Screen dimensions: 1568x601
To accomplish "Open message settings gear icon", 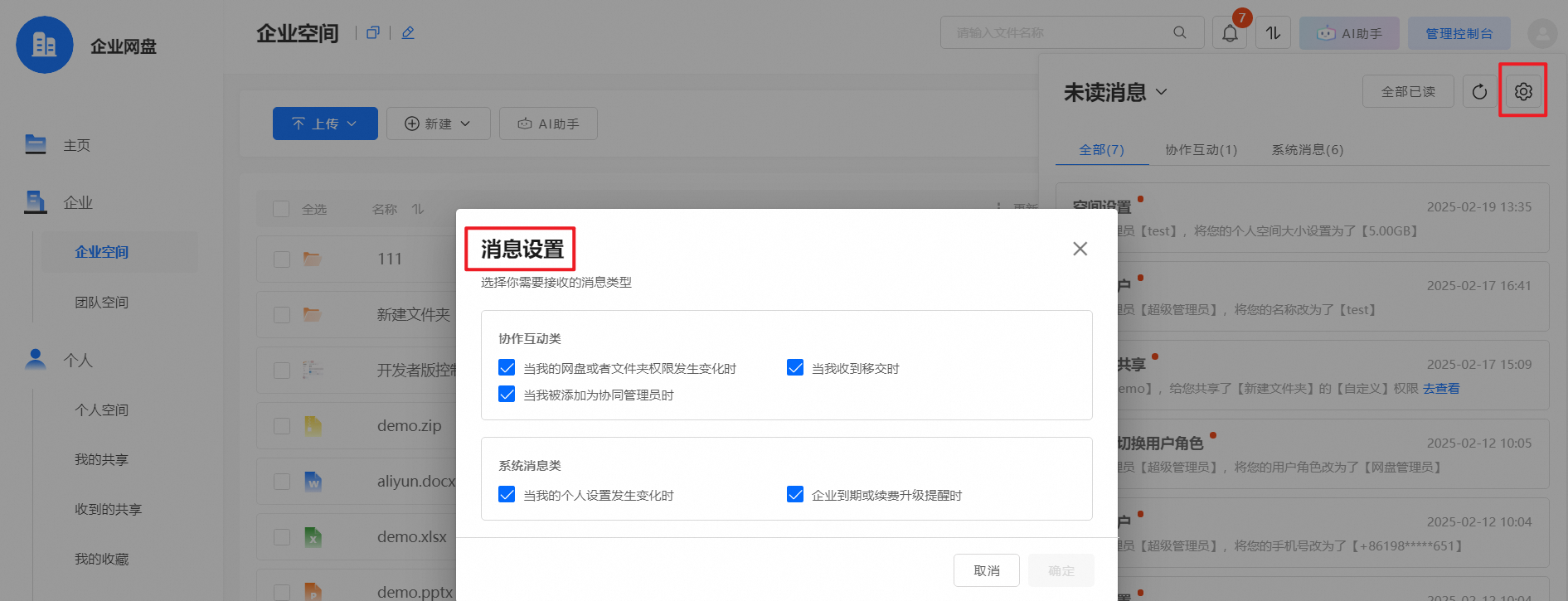I will click(1523, 91).
